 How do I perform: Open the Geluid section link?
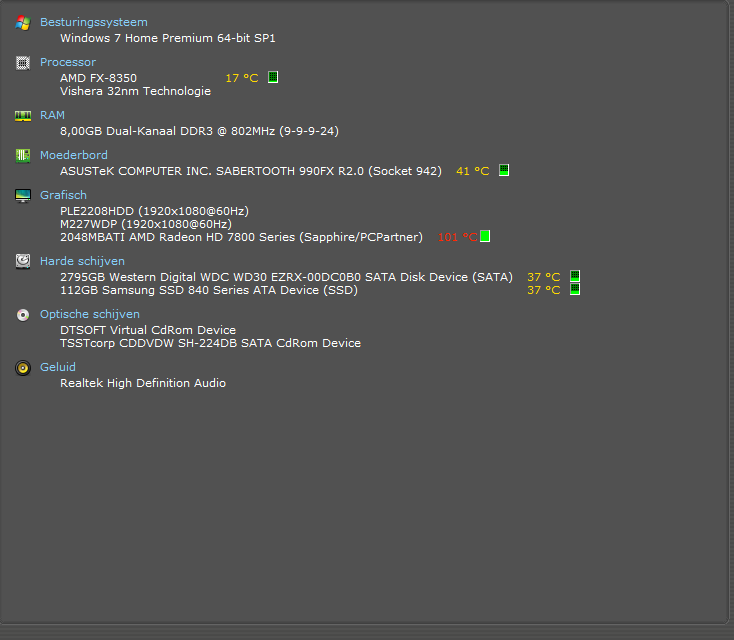[x=58, y=367]
